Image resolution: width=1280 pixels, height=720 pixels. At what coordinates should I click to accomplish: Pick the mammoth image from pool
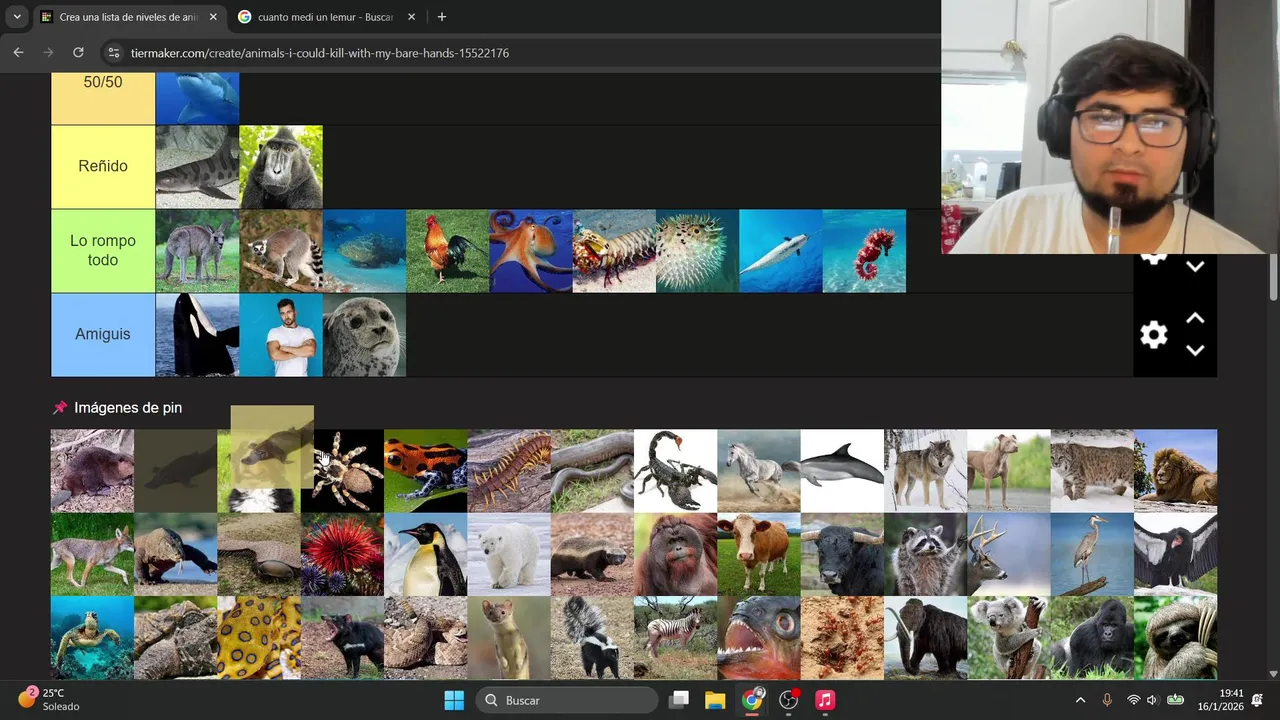pyautogui.click(x=925, y=638)
